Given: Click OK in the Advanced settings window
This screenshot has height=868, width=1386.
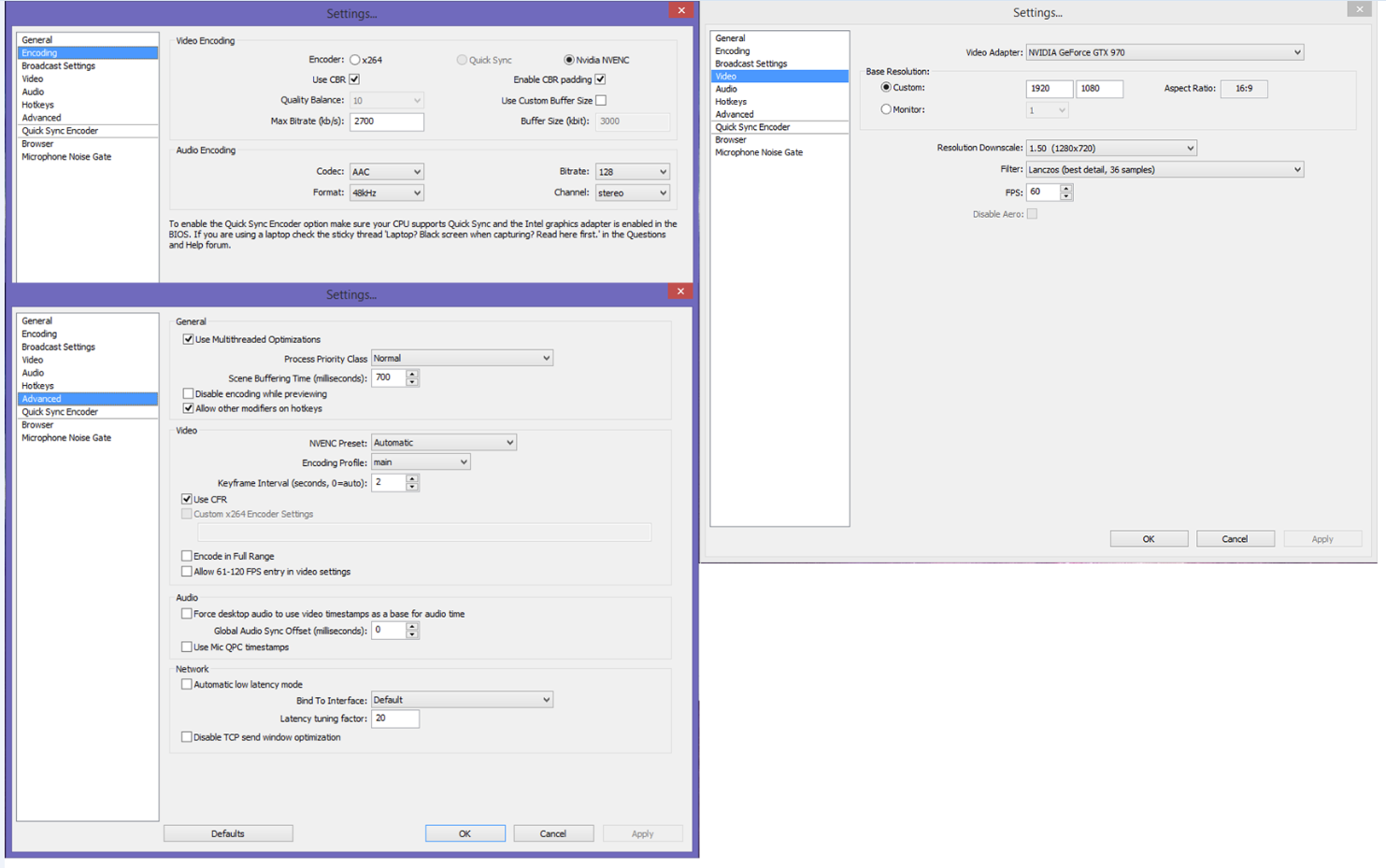Looking at the screenshot, I should [x=464, y=833].
